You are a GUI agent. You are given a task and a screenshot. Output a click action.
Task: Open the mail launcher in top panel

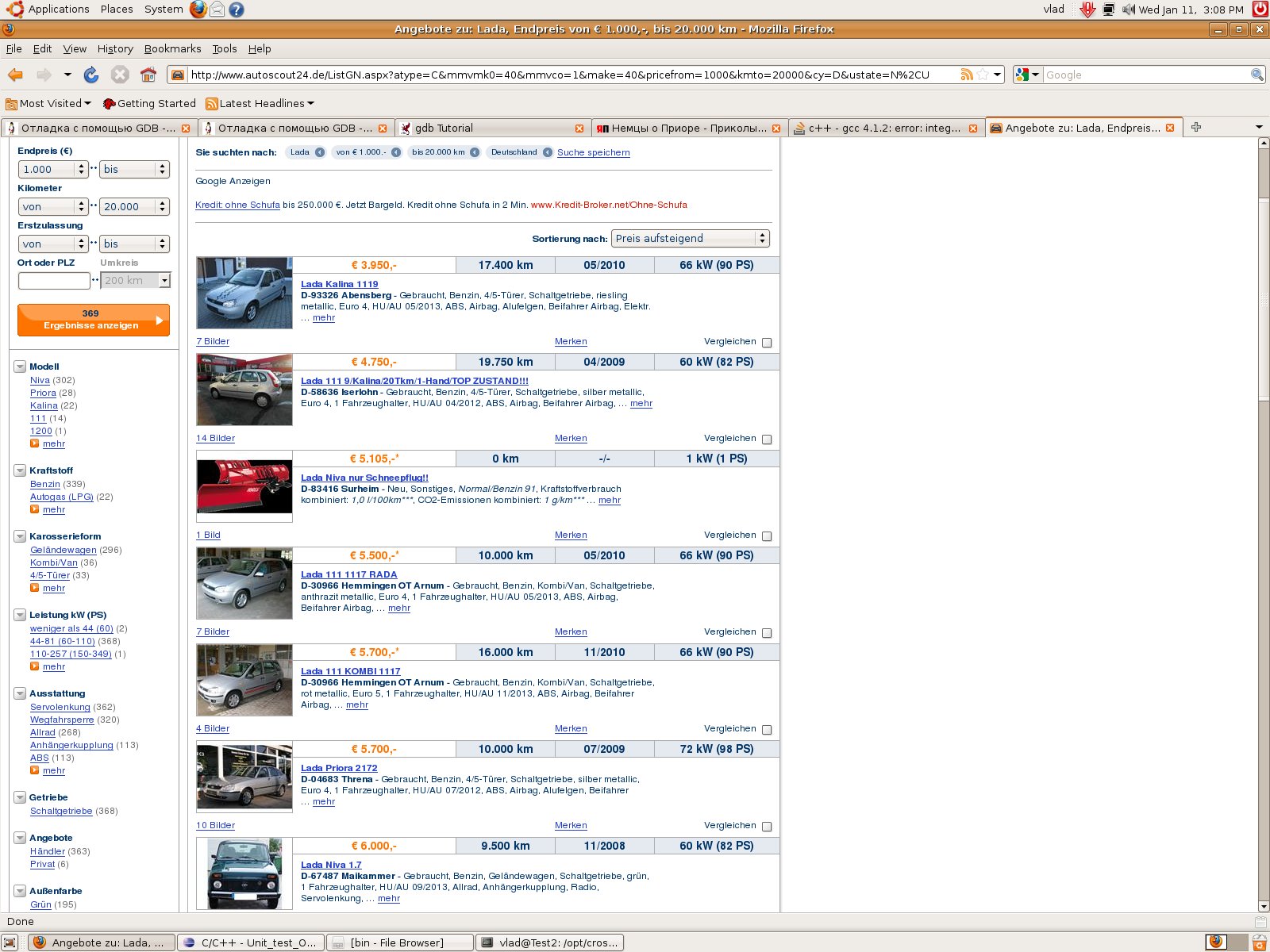(217, 10)
